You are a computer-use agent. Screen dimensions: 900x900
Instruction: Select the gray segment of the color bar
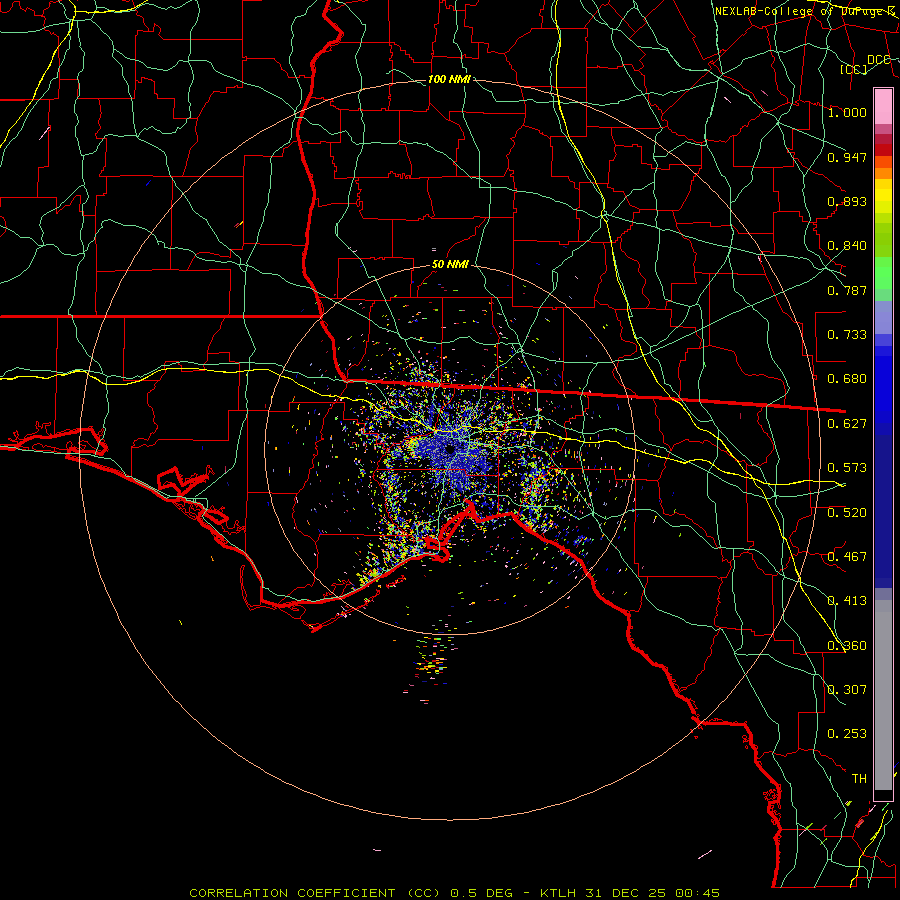[883, 695]
